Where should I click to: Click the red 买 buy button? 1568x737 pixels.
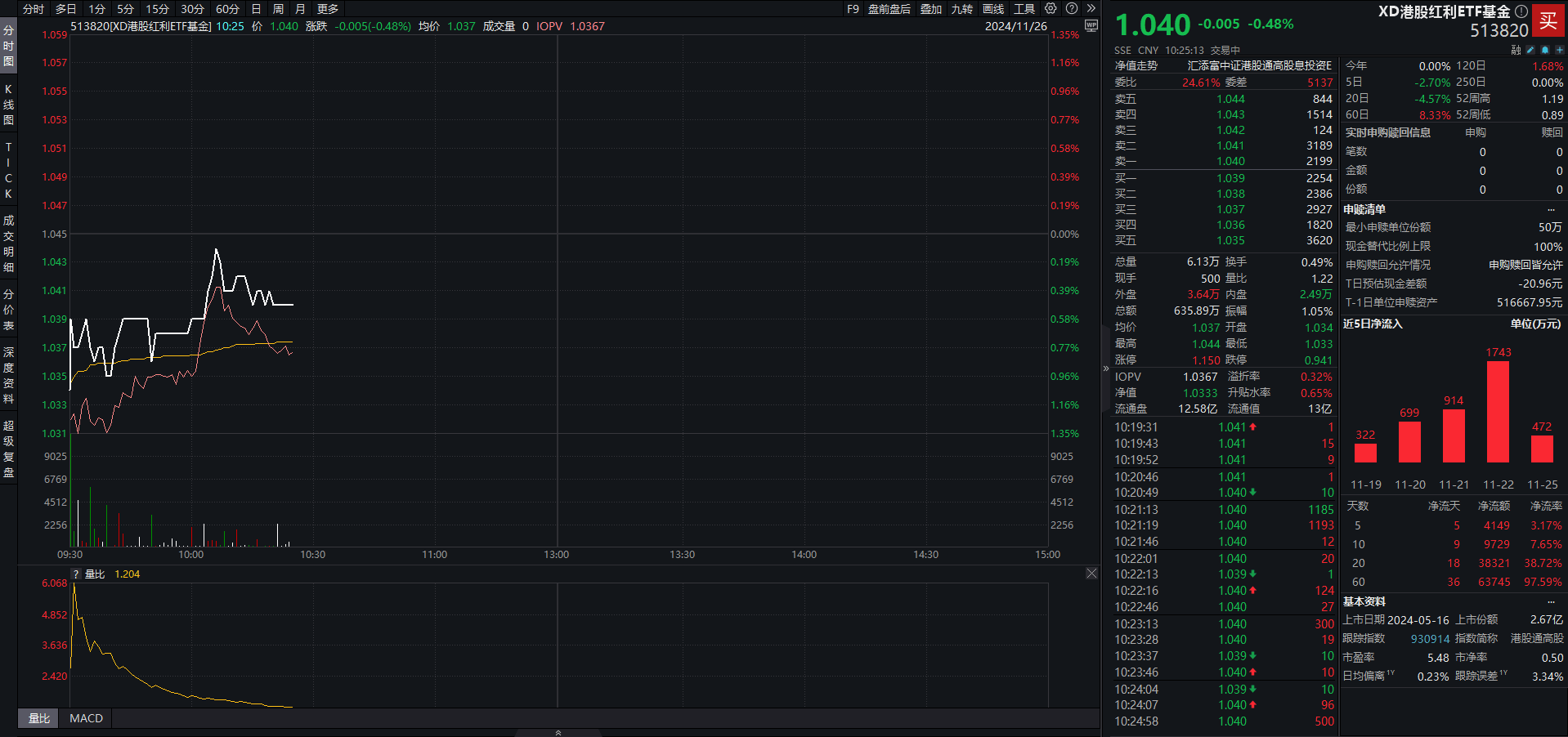[1548, 21]
